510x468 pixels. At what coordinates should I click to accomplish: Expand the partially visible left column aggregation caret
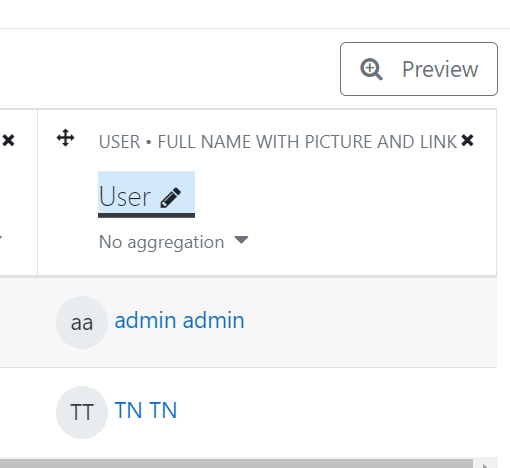1,238
